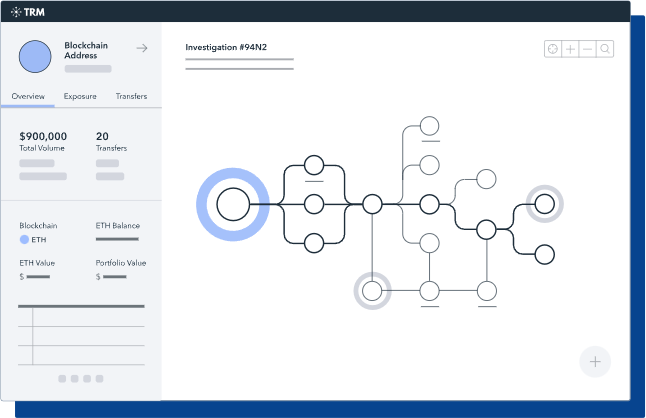
Task: Zoom in with the plus toolbar icon
Action: [x=570, y=49]
